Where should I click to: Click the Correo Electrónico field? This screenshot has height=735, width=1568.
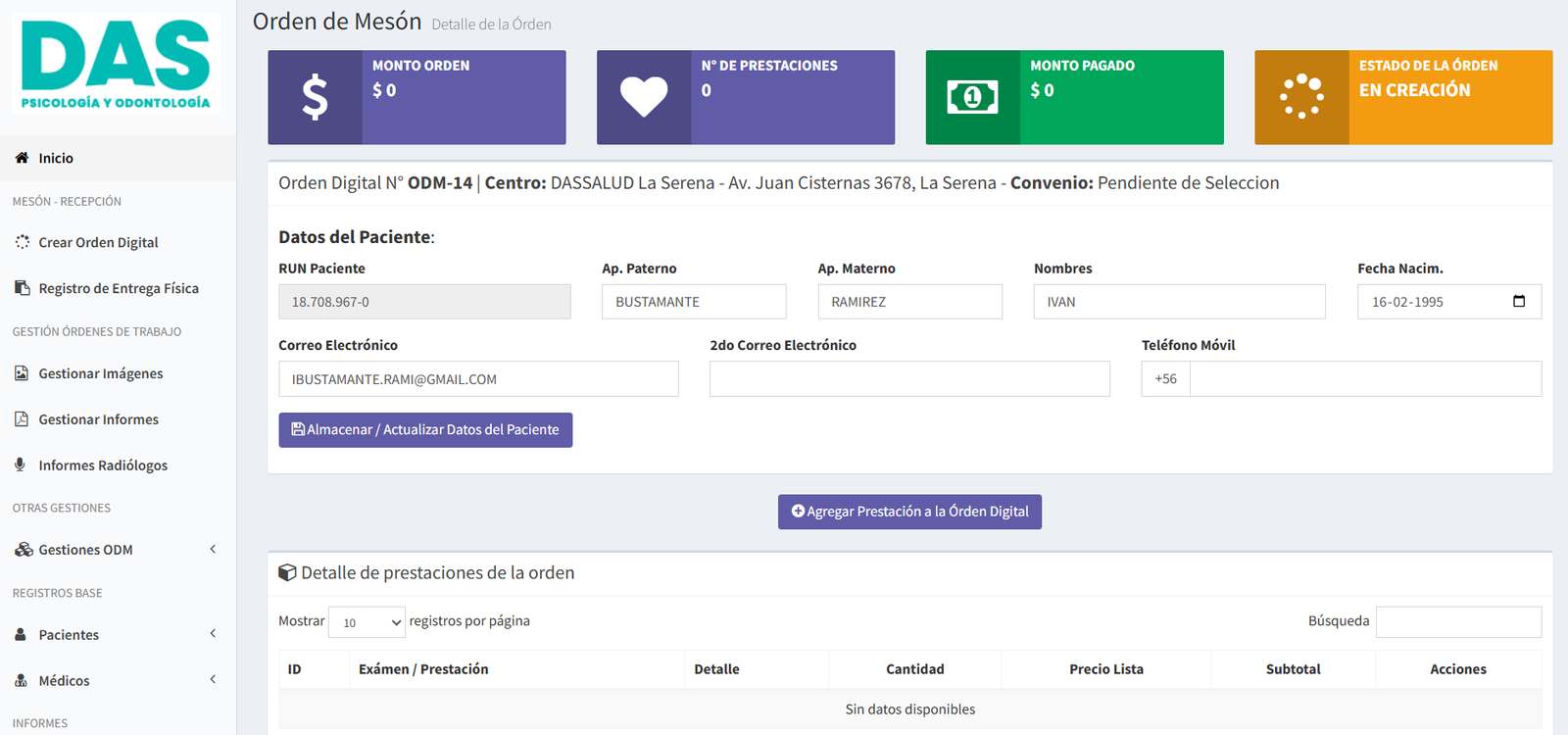[x=478, y=379]
